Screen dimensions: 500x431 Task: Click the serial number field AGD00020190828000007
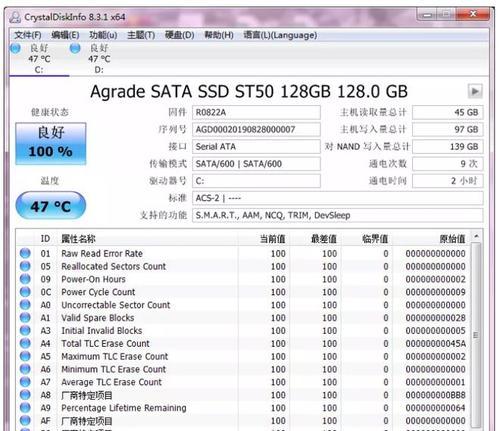[x=256, y=129]
